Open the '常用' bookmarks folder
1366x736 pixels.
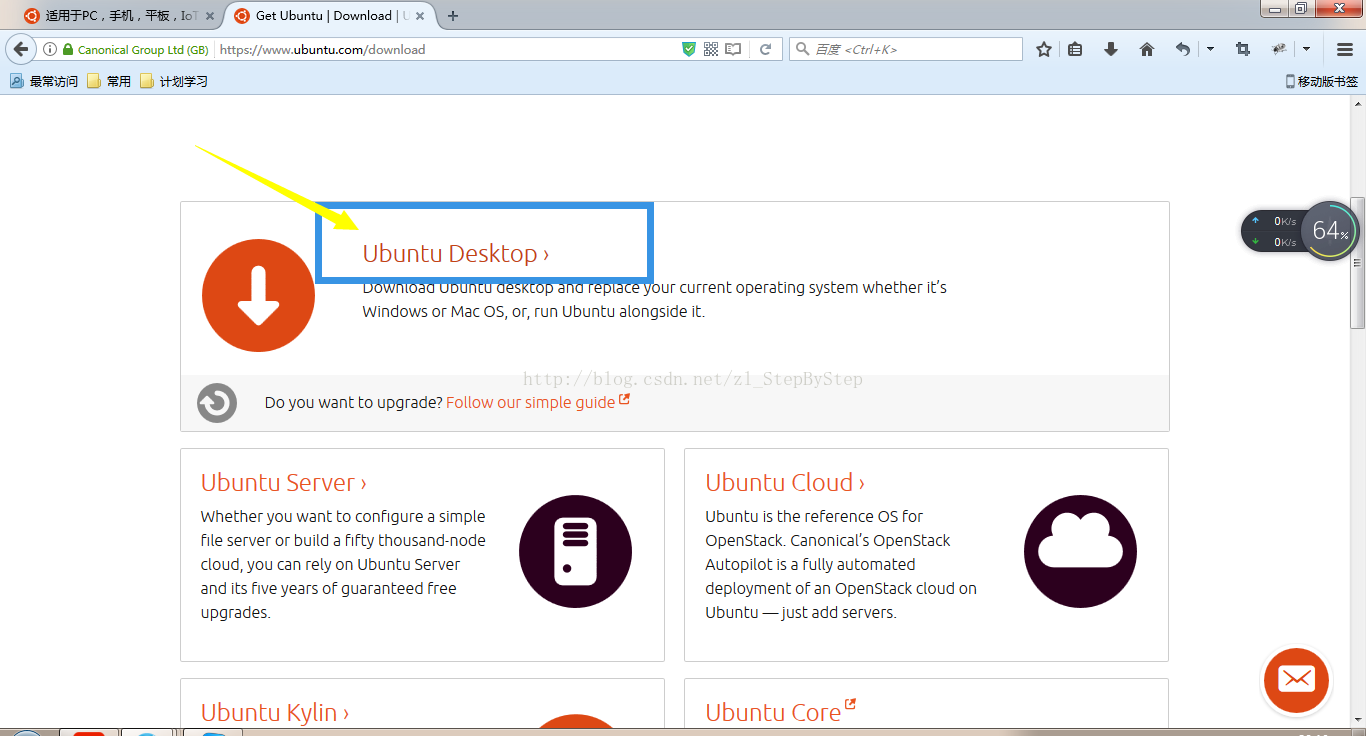pos(109,81)
